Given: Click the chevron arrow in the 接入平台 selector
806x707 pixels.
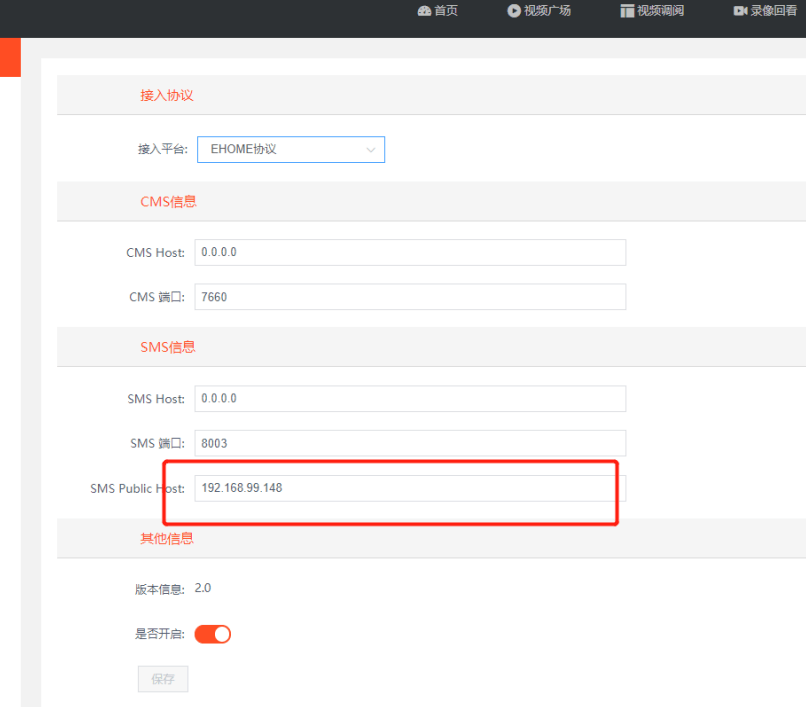Looking at the screenshot, I should 371,150.
